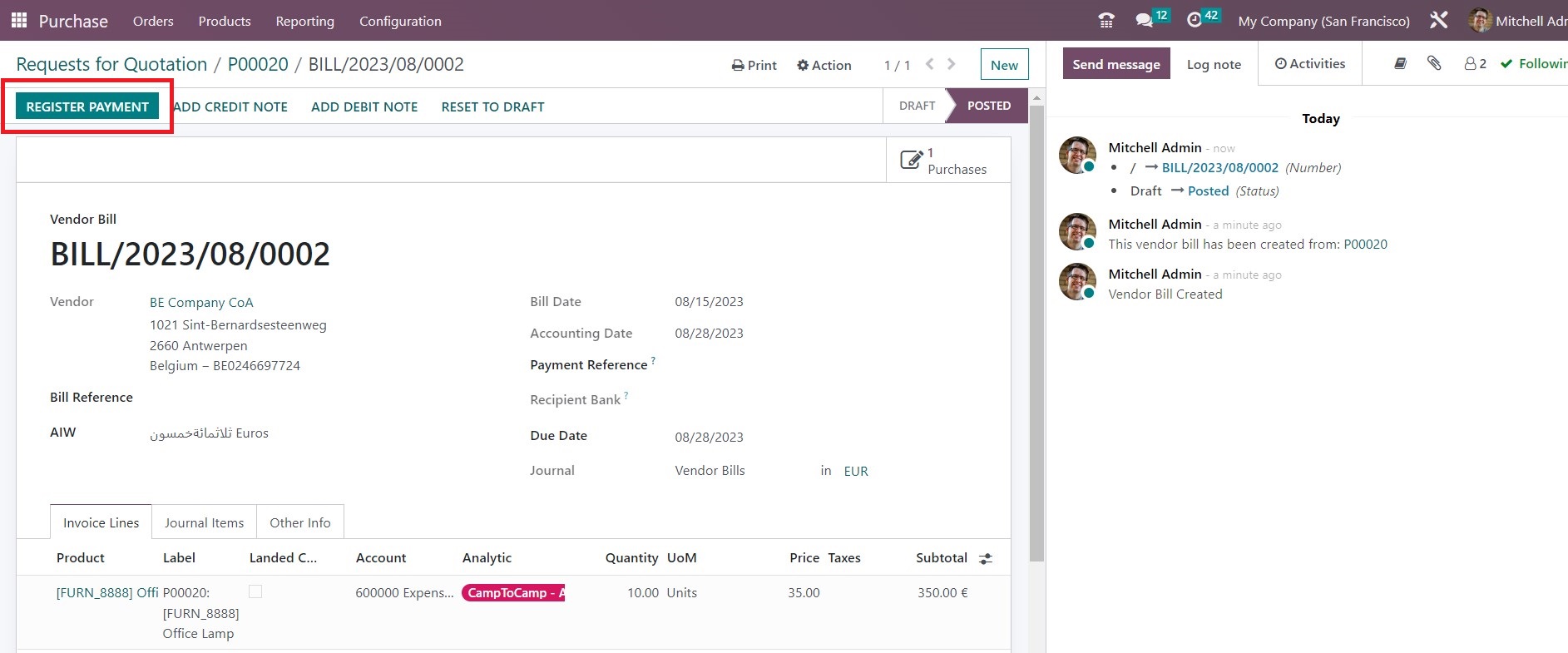Click the wrench debug tools icon
The width and height of the screenshot is (1568, 653).
[x=1438, y=21]
